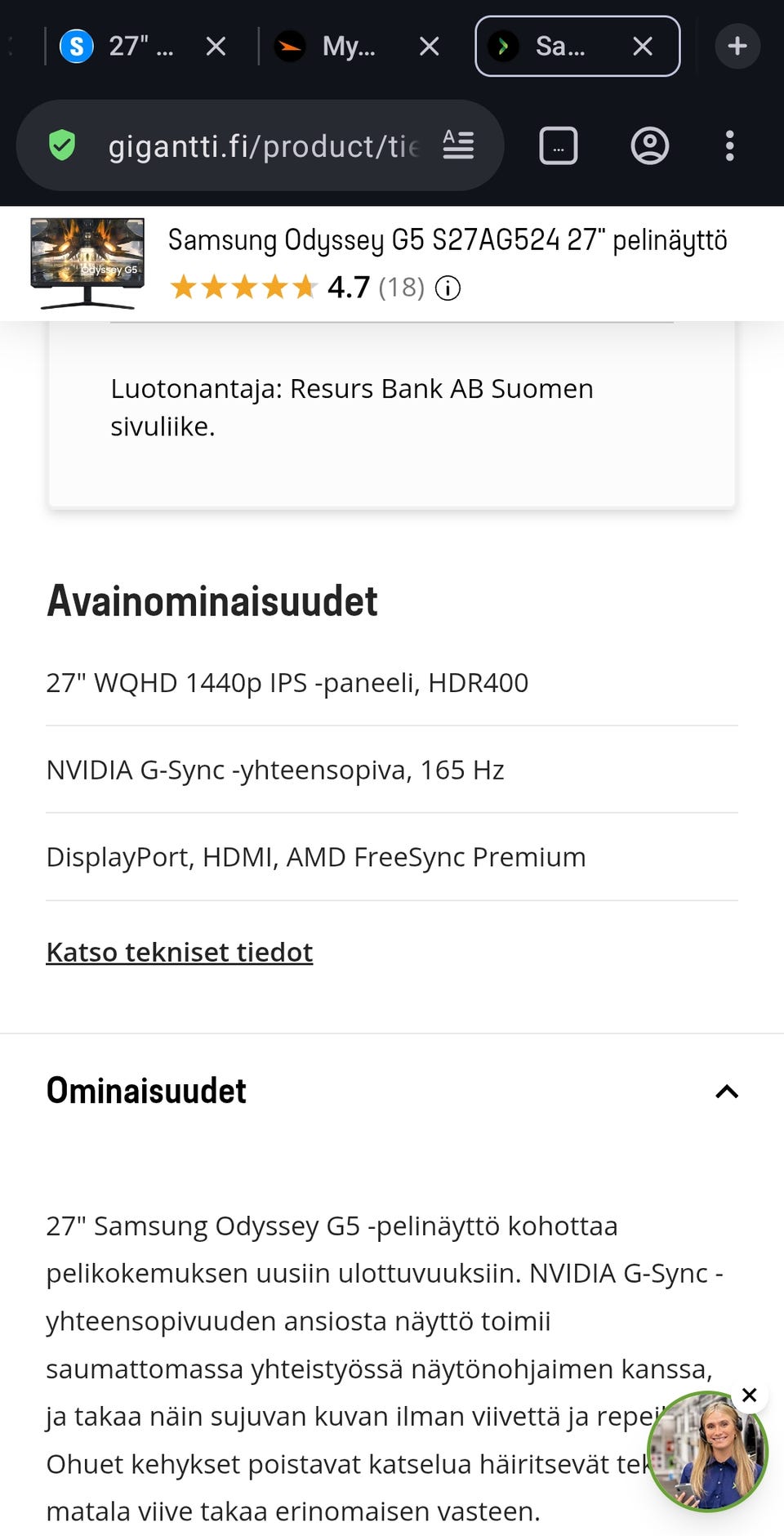This screenshot has height=1536, width=784.
Task: Click the rating info icon
Action: [x=448, y=288]
